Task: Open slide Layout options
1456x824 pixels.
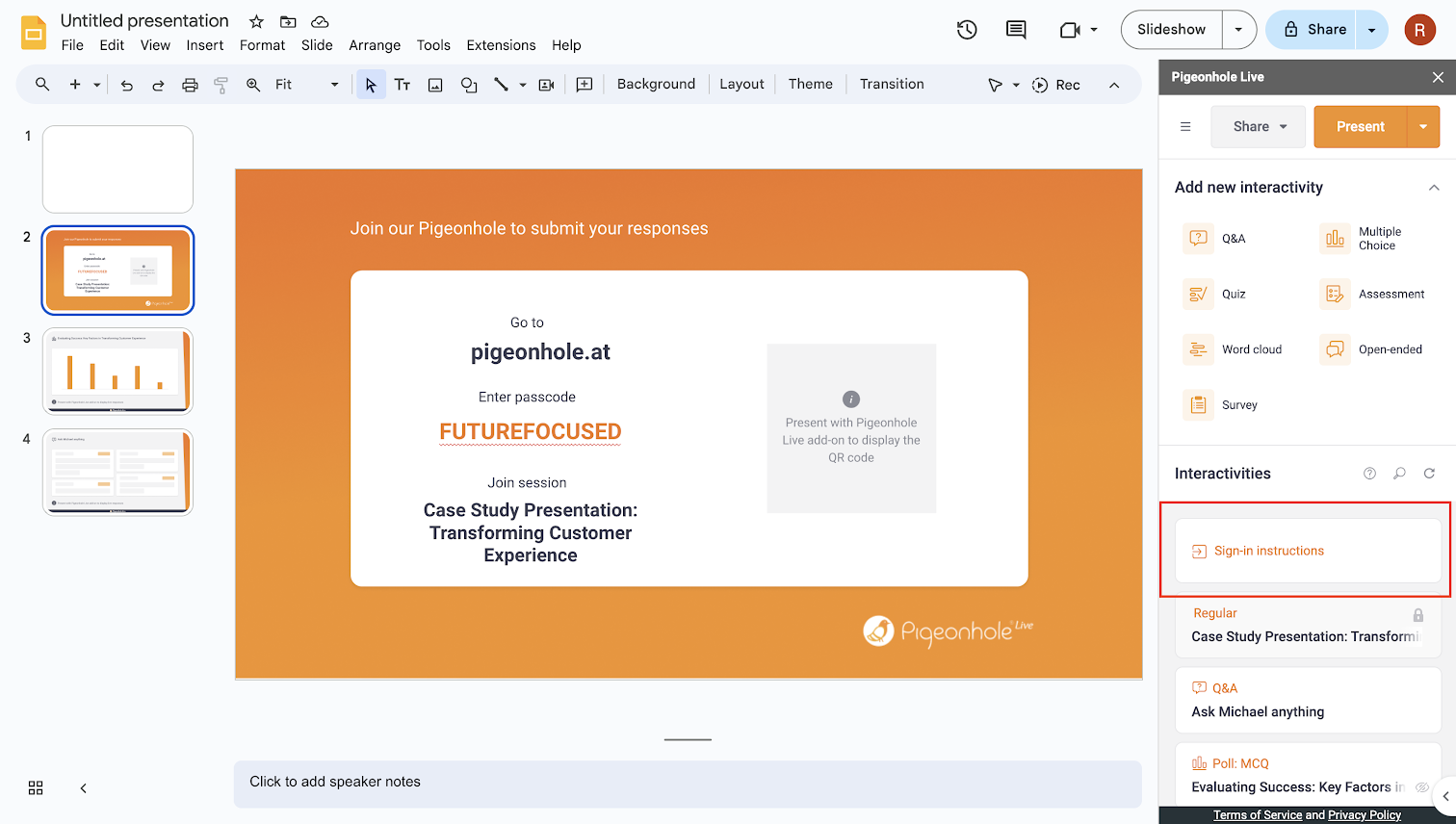Action: [741, 85]
